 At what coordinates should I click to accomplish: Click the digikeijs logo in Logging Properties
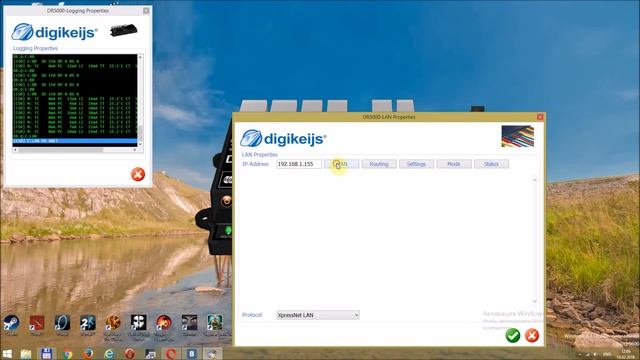click(x=54, y=32)
